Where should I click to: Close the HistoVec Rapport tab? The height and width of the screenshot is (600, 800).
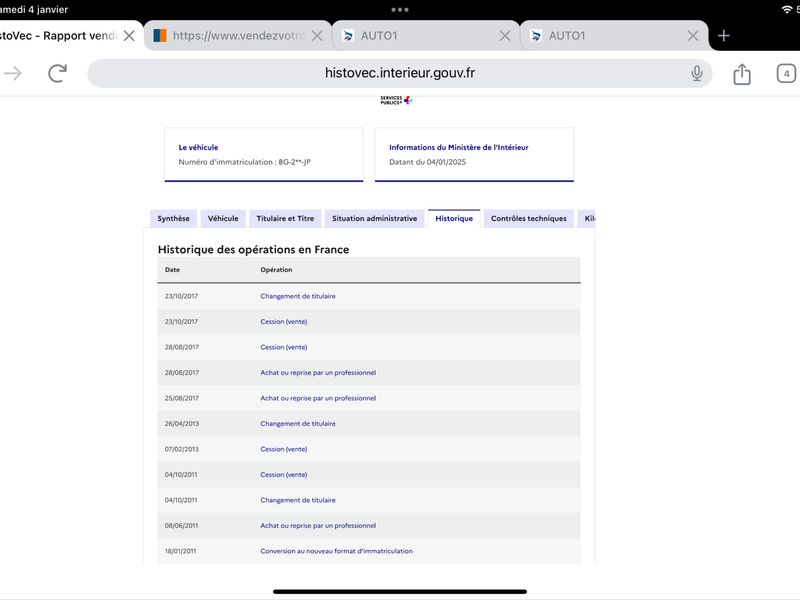(x=129, y=36)
